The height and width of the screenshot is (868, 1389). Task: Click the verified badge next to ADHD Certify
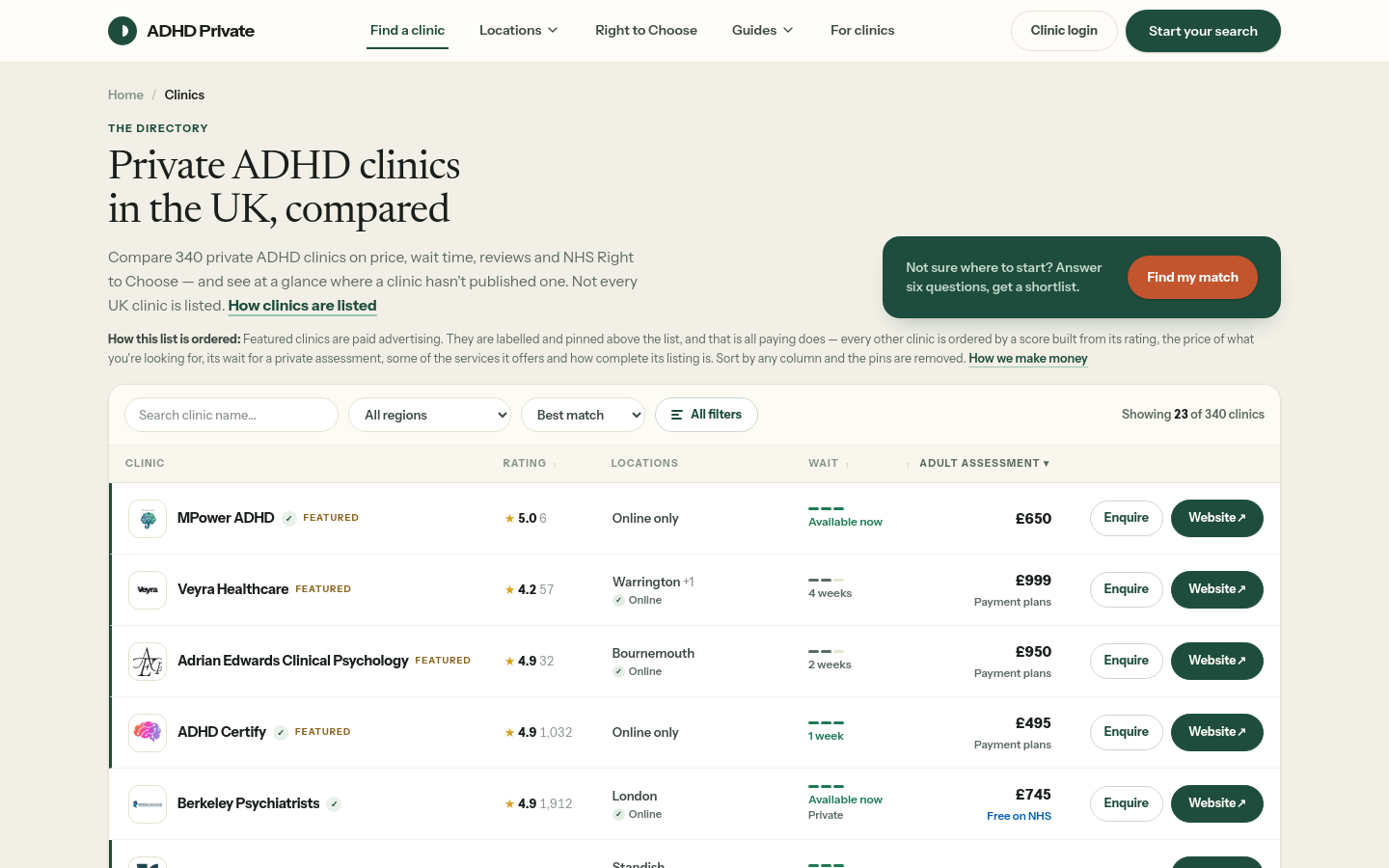click(x=281, y=733)
